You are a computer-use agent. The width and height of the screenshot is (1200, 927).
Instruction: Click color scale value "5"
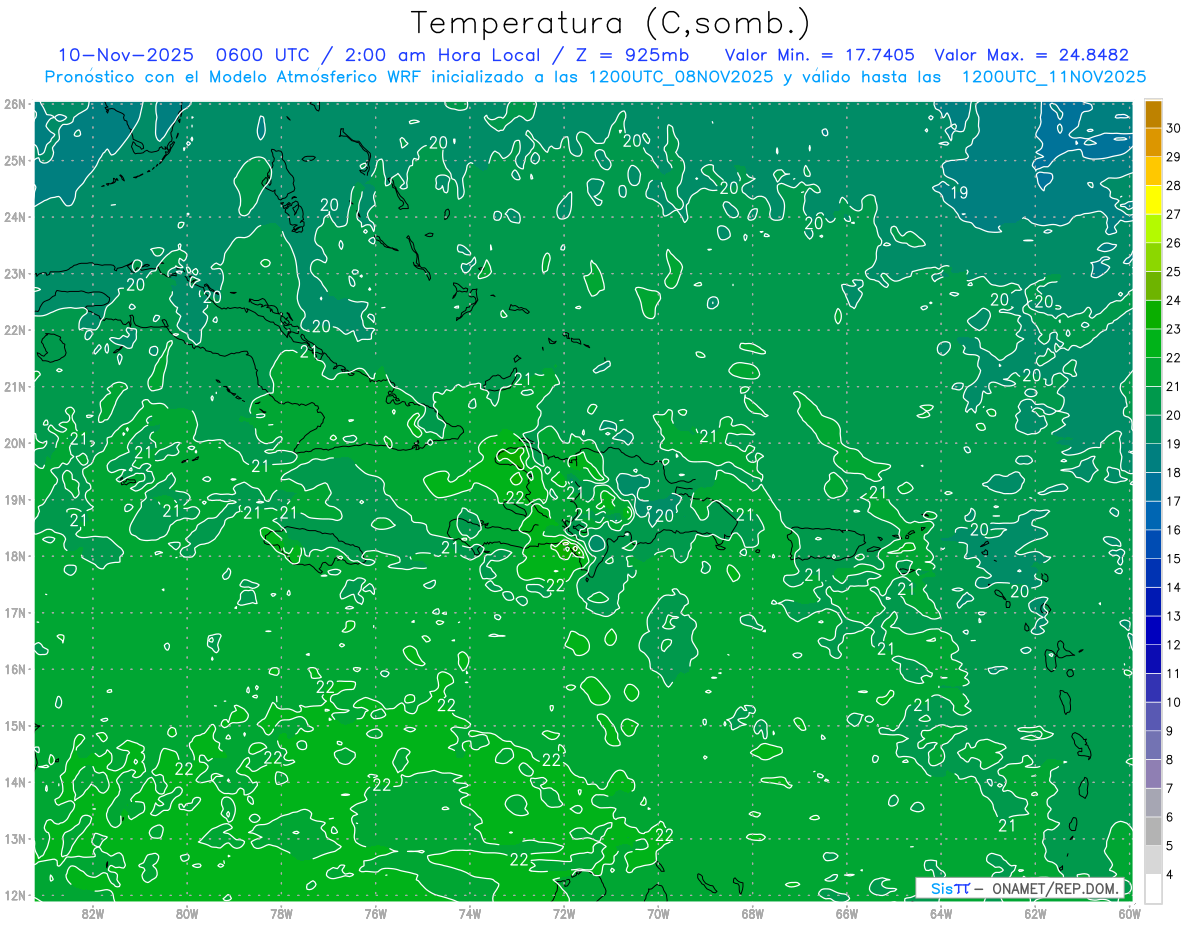point(1171,846)
